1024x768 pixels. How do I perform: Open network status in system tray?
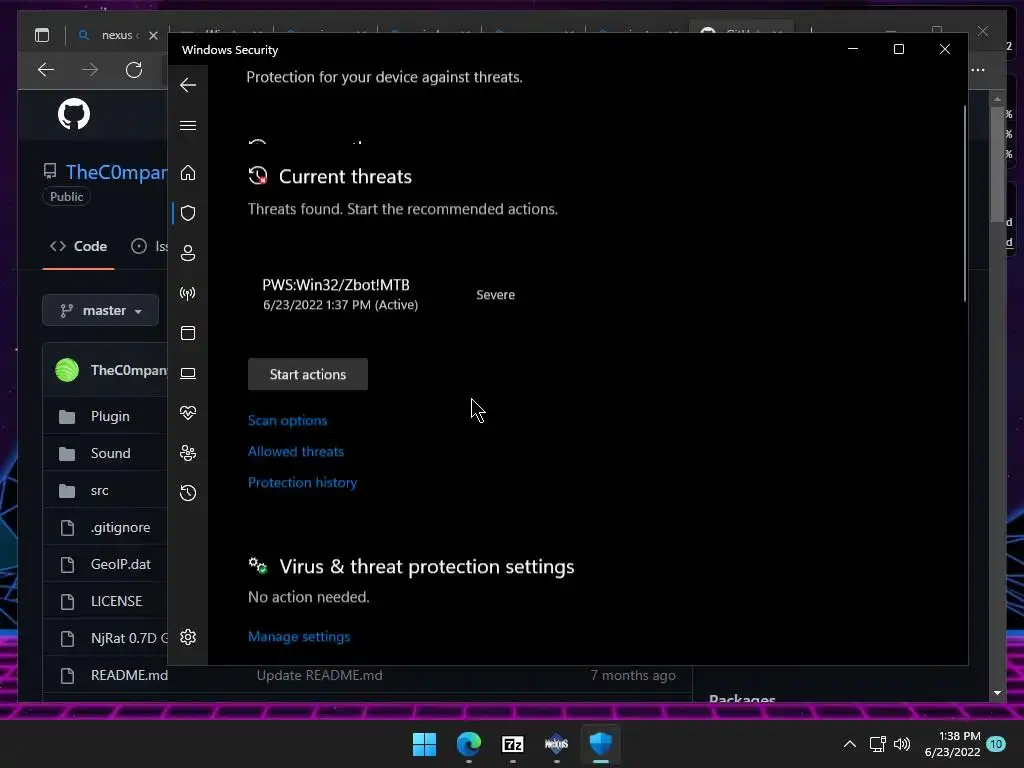(878, 744)
